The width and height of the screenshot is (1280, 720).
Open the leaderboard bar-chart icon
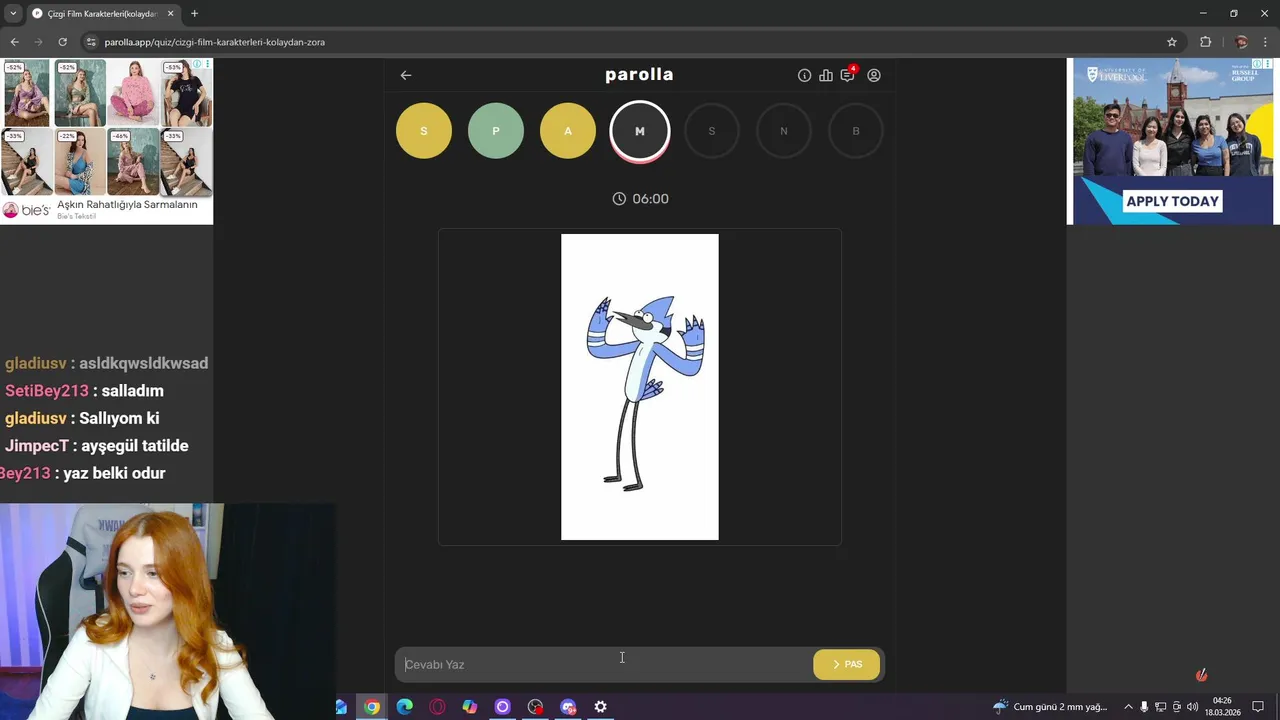click(x=826, y=75)
